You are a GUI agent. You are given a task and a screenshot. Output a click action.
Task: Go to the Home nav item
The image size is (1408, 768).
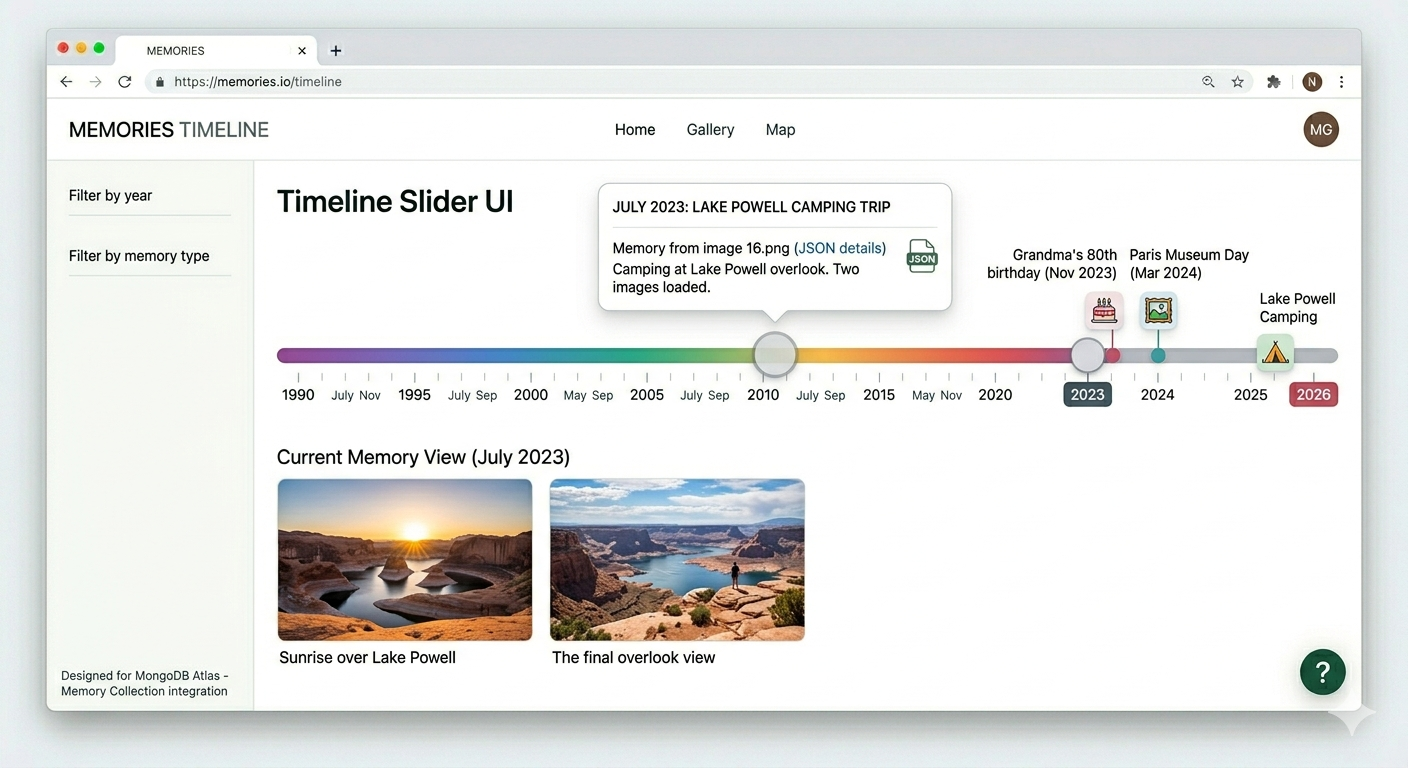[x=635, y=129]
